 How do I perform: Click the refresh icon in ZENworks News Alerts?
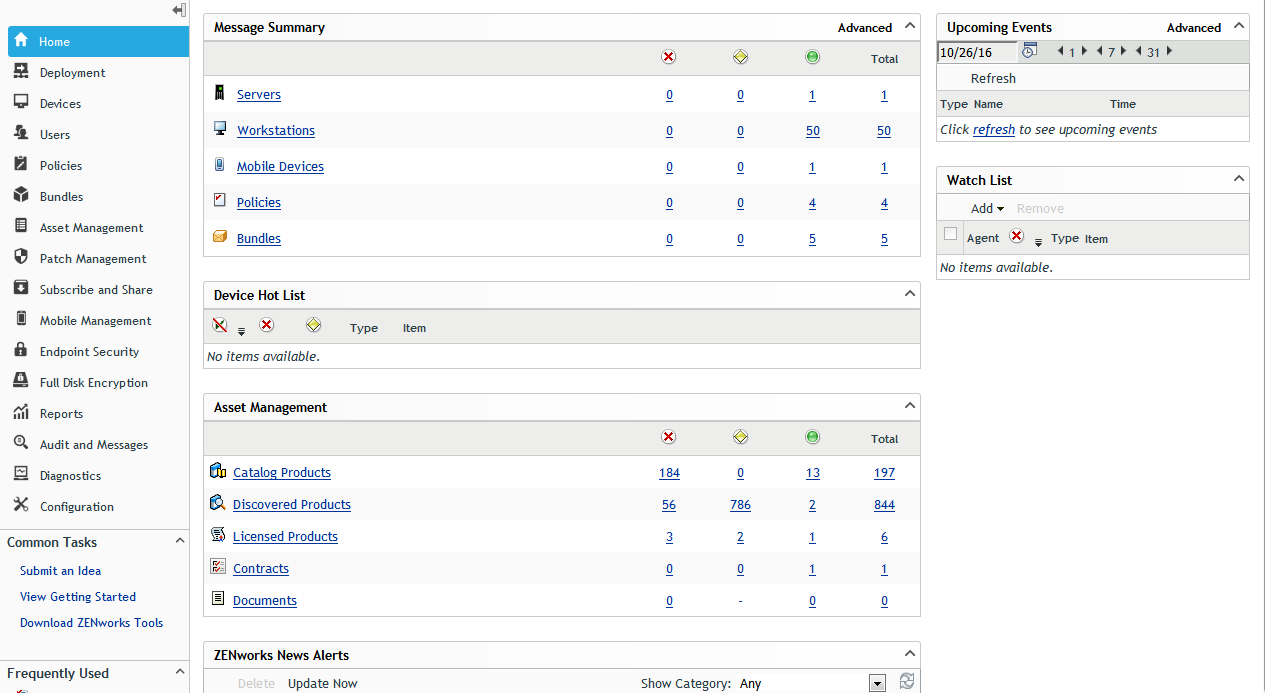coord(906,681)
